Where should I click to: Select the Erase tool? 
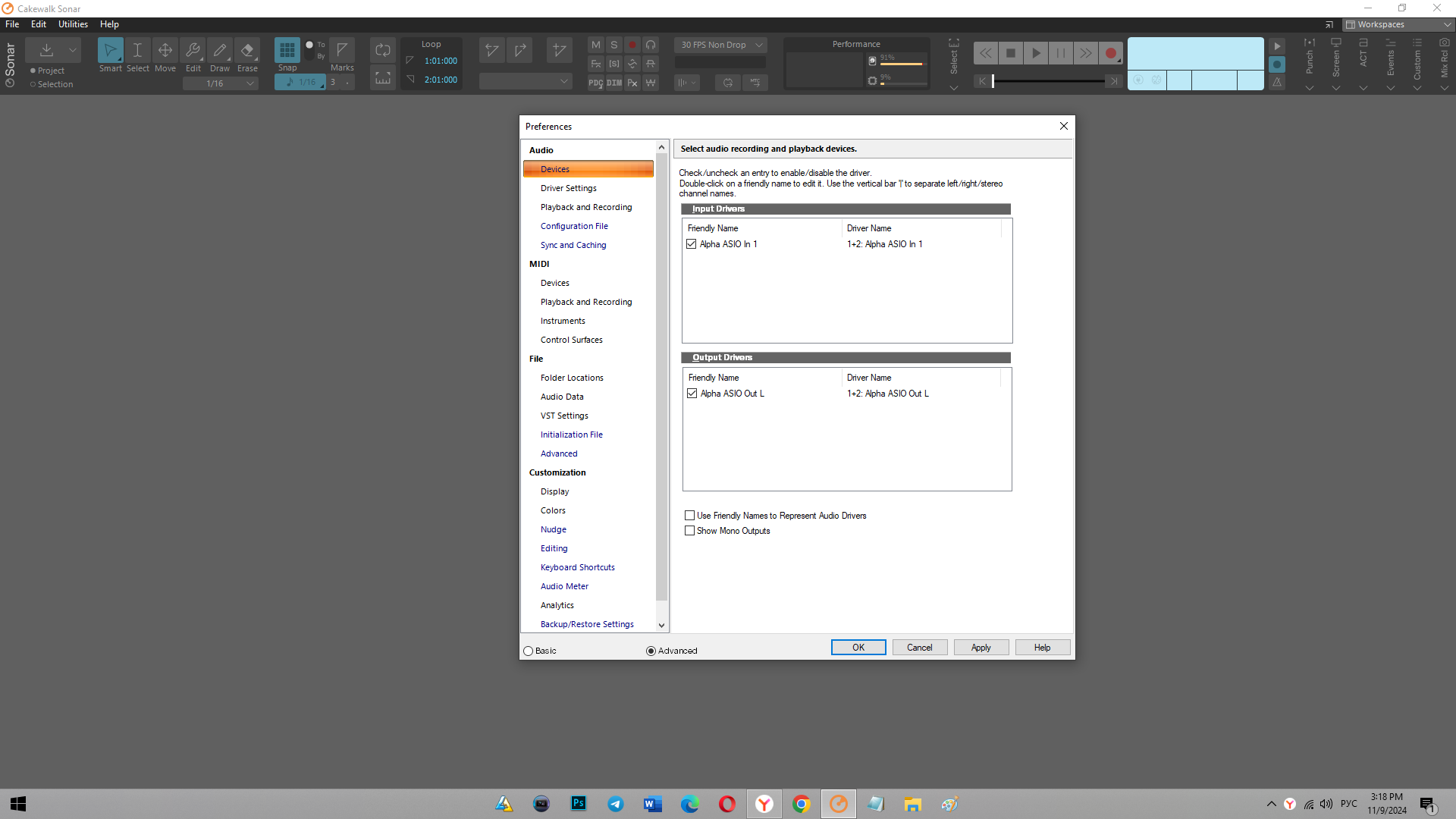point(247,51)
